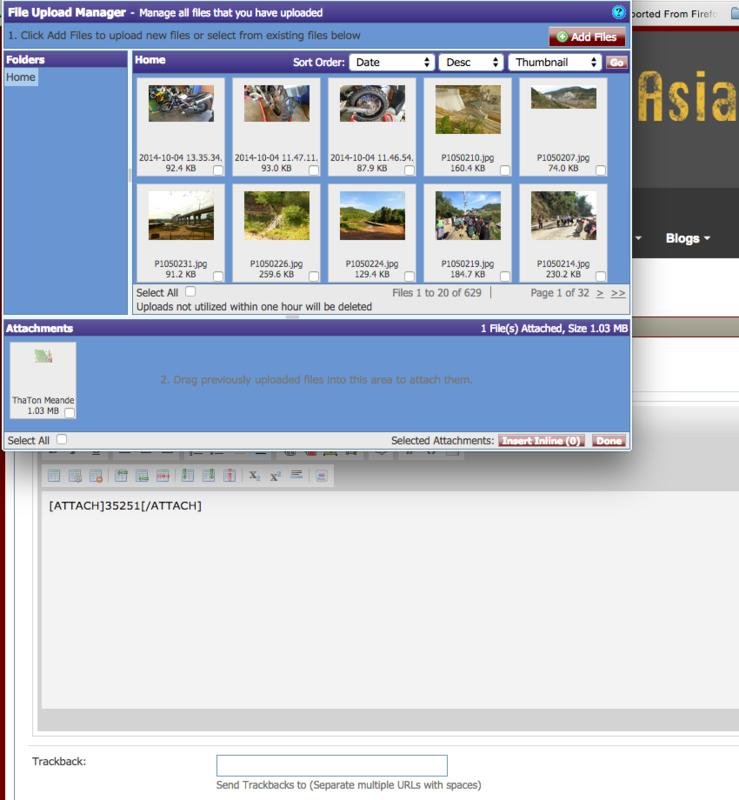Go to next page with single > link

[x=600, y=293]
